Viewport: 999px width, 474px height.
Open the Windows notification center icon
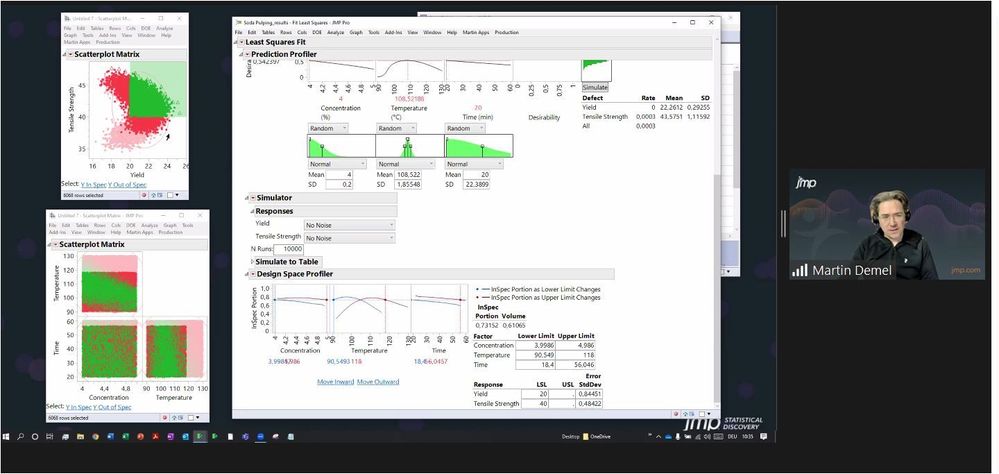pos(764,437)
